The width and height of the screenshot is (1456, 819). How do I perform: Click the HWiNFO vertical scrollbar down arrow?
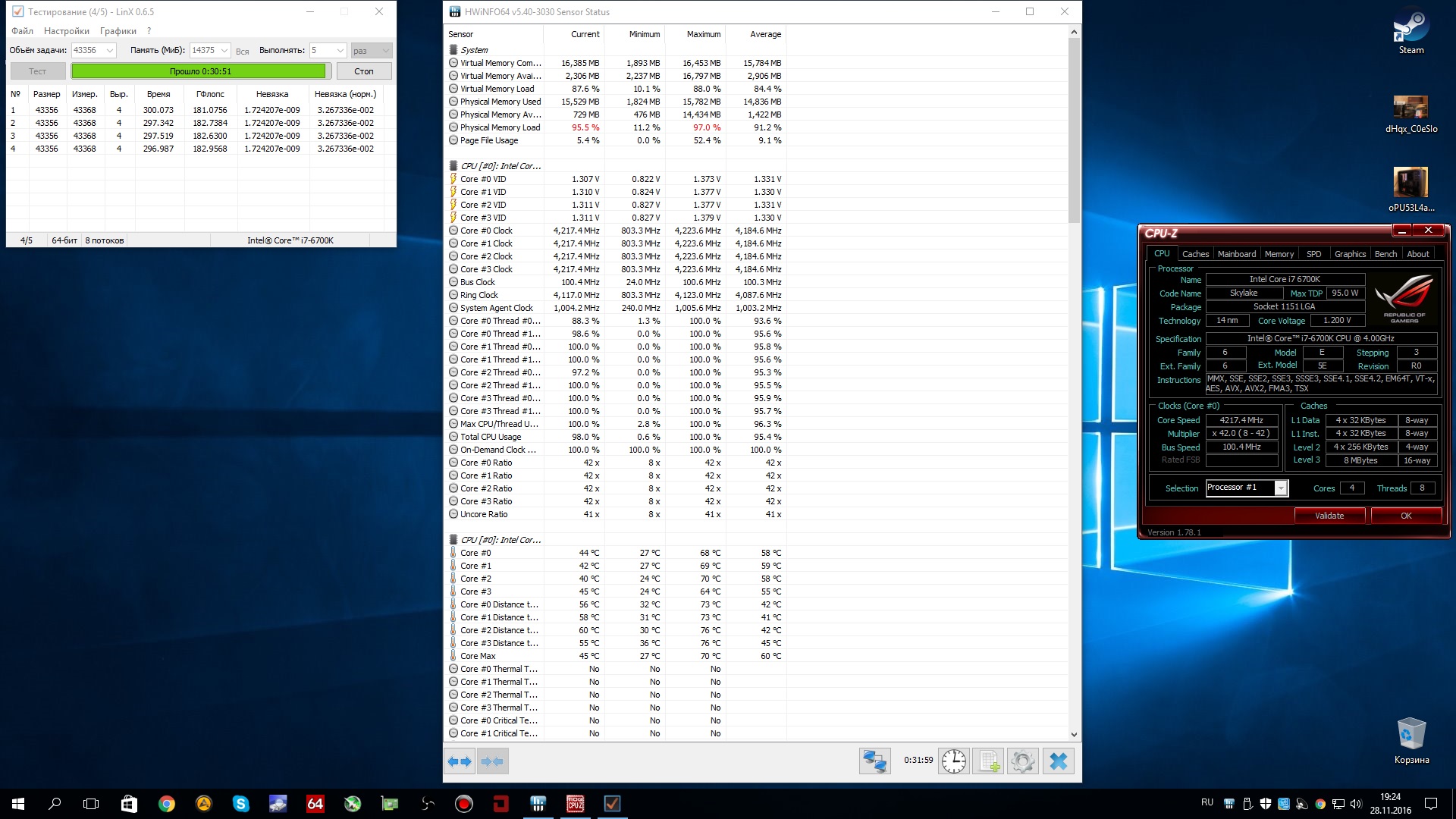[x=1074, y=734]
